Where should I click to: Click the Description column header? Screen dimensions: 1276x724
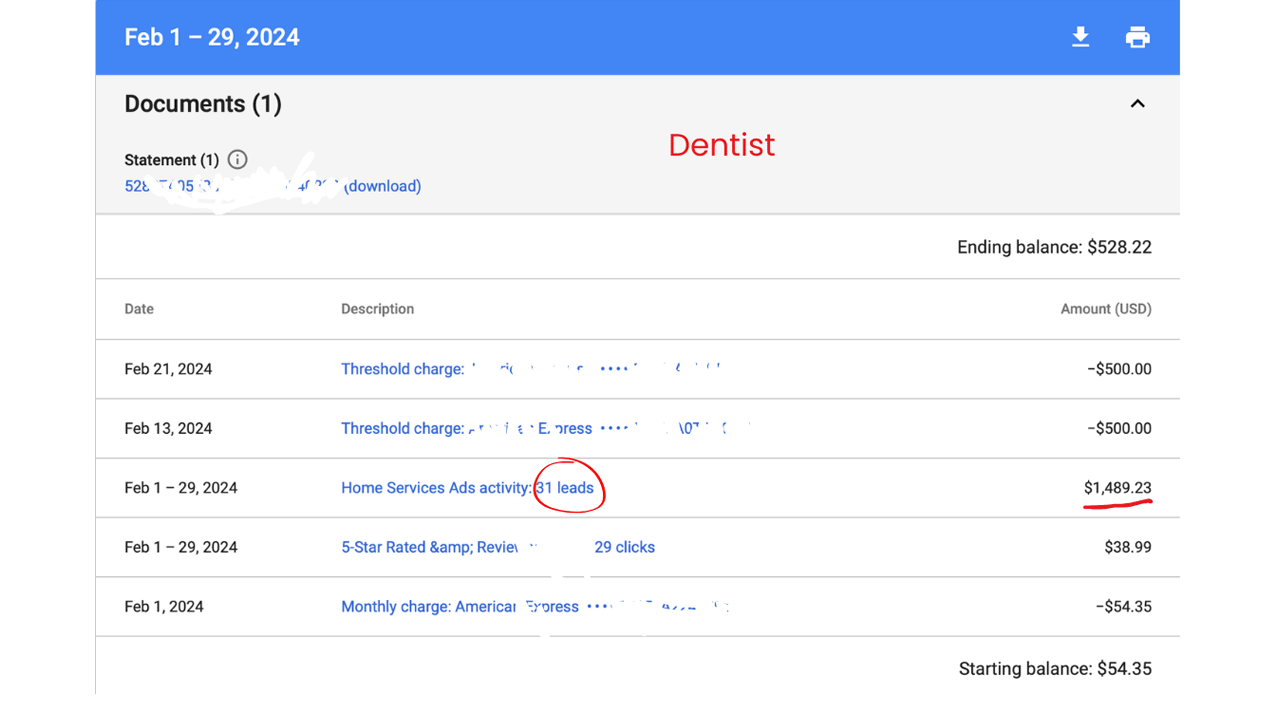377,309
